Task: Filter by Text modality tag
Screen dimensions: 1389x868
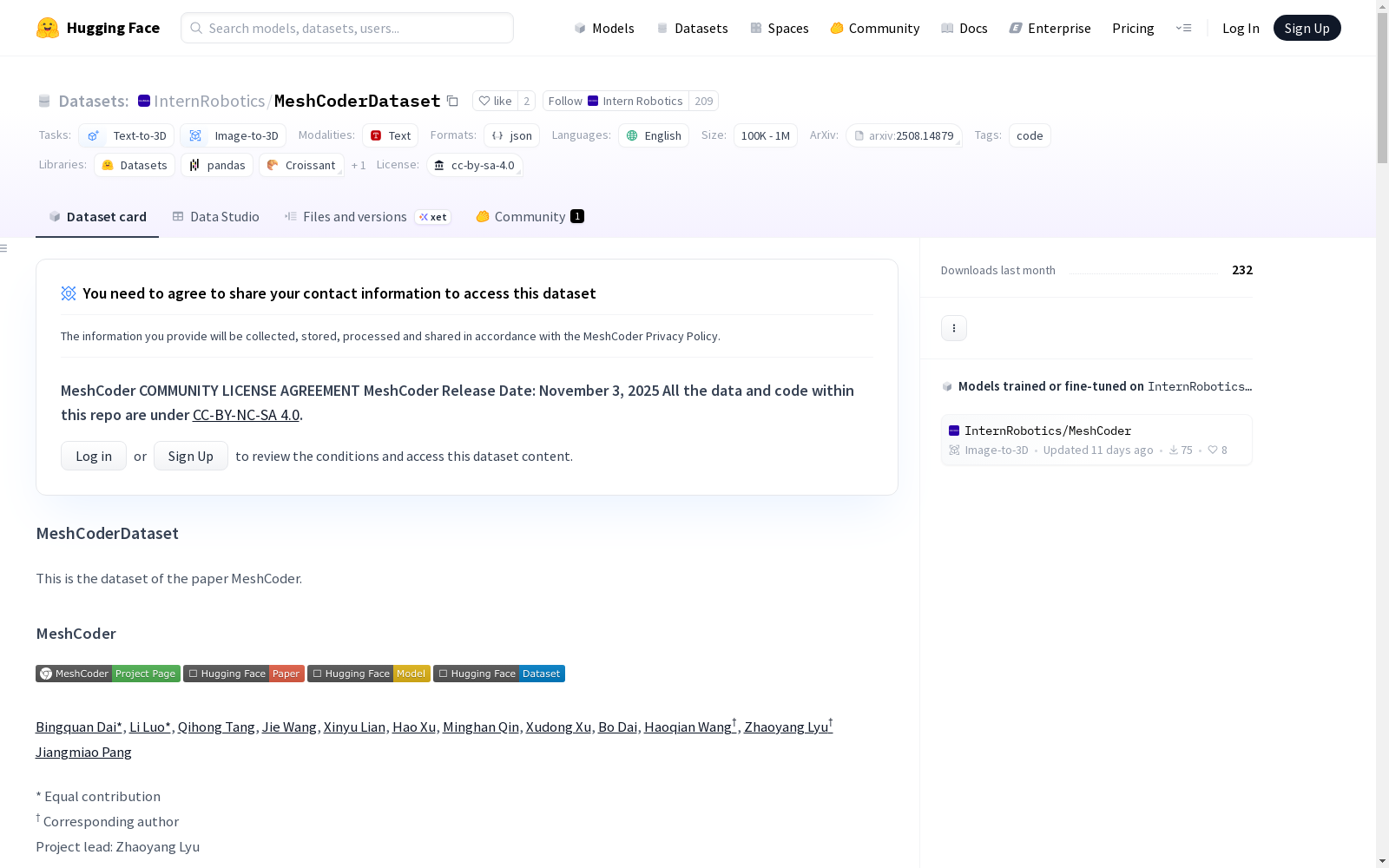Action: coord(391,135)
